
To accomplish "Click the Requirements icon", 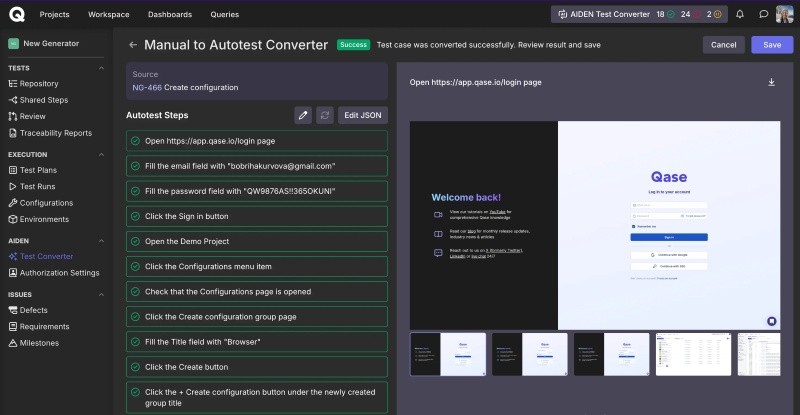I will 13,326.
